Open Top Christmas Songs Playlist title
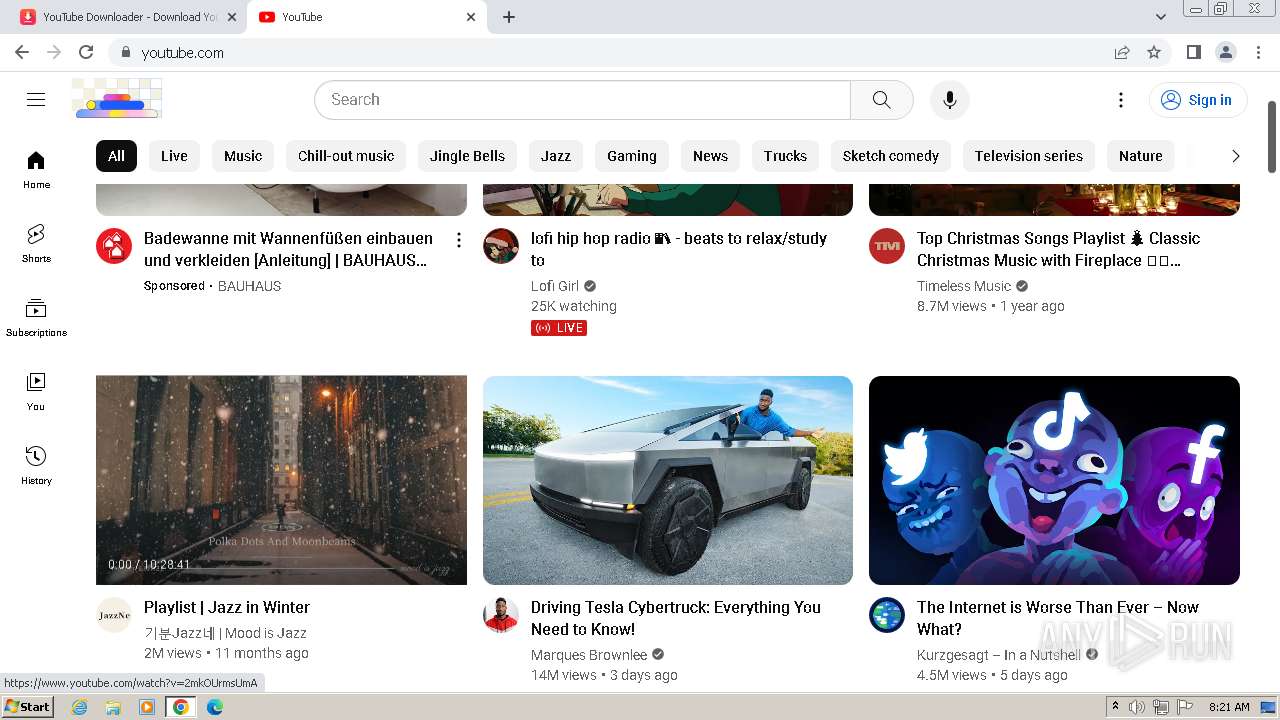 click(1058, 249)
